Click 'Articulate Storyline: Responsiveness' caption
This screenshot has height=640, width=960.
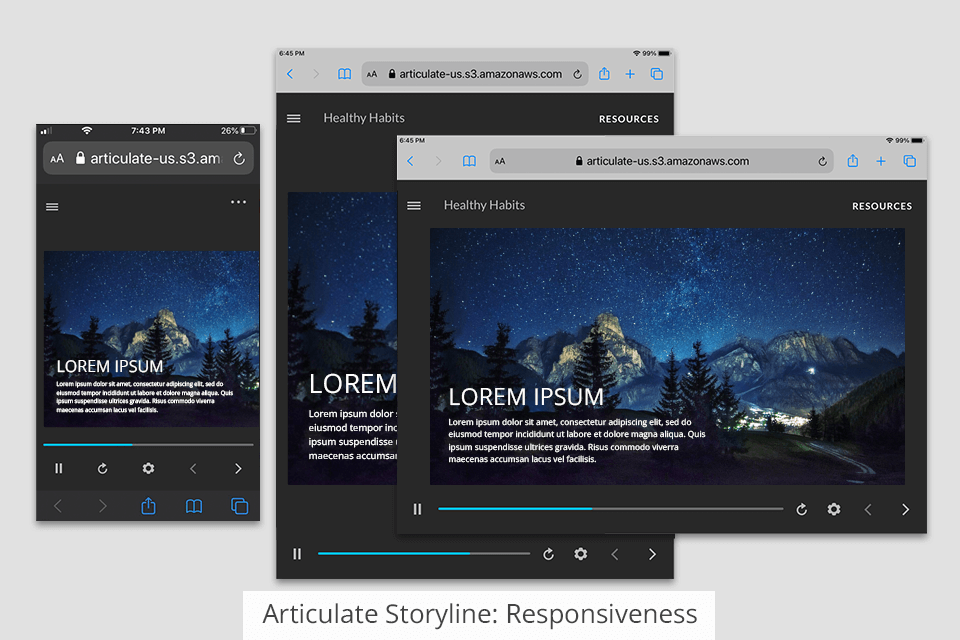pyautogui.click(x=479, y=614)
